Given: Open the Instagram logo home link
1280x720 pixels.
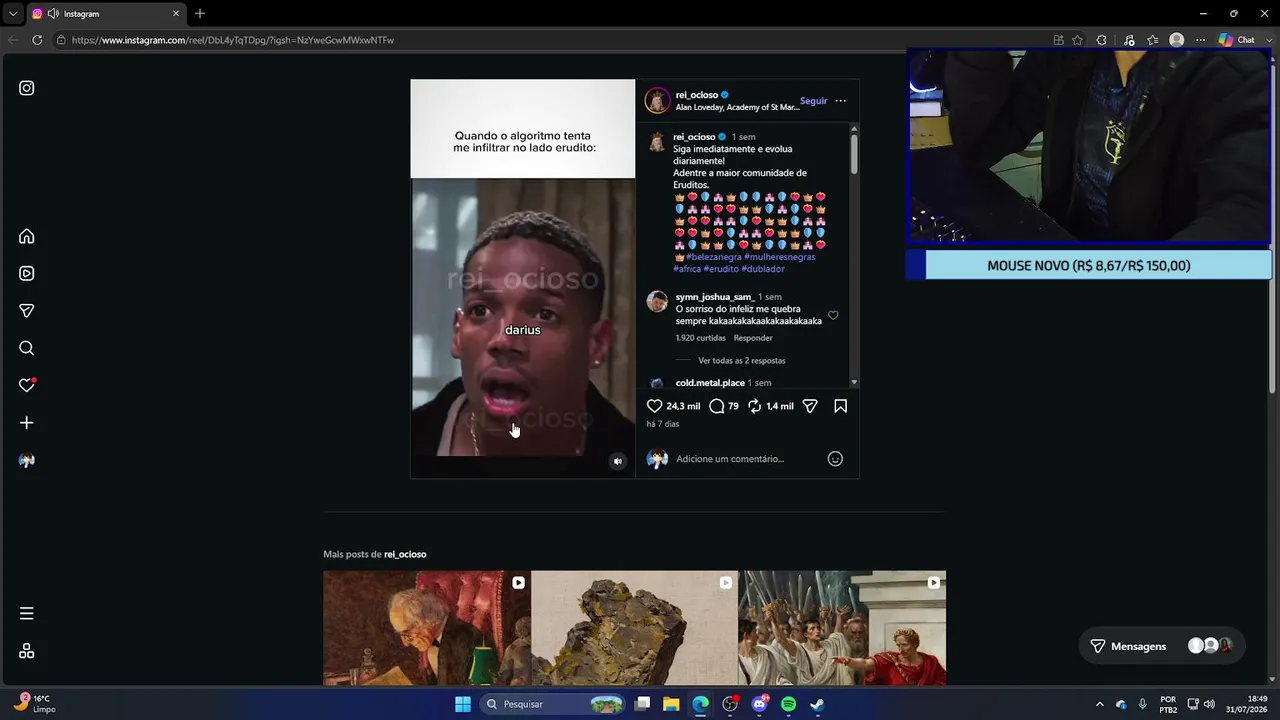Looking at the screenshot, I should (x=27, y=88).
